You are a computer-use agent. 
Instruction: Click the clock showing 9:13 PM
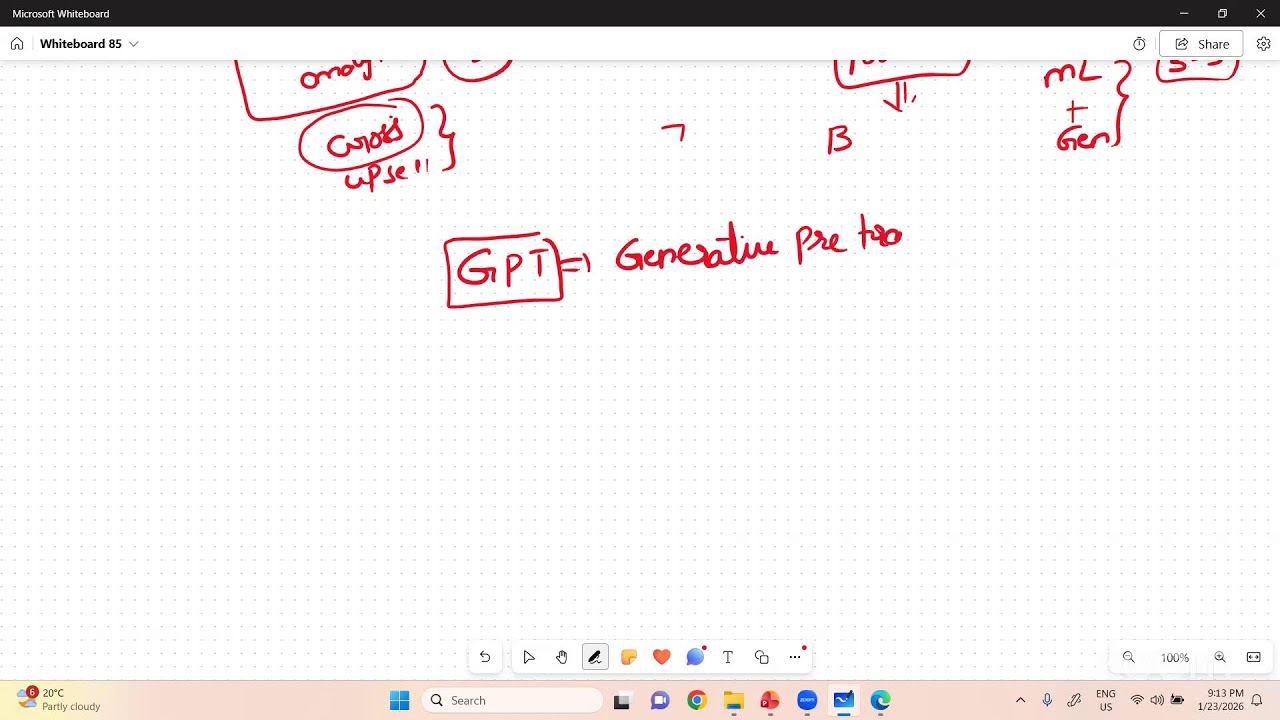pyautogui.click(x=1220, y=700)
